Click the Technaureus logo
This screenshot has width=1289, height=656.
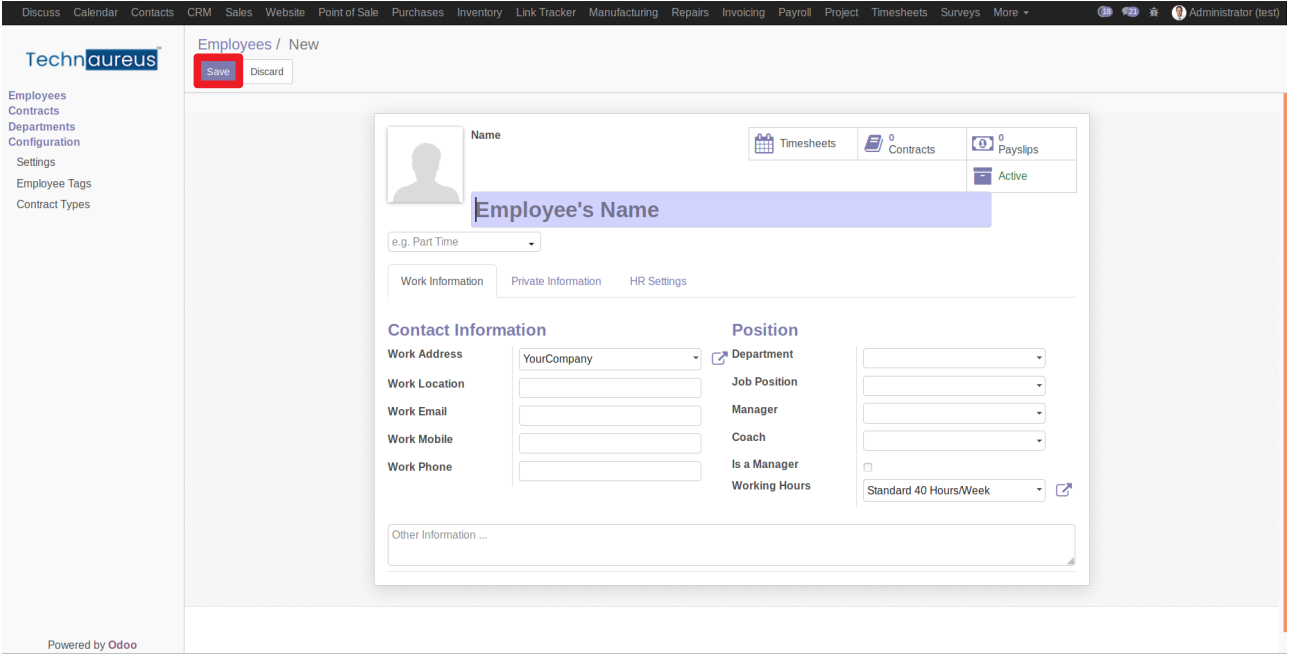click(92, 60)
